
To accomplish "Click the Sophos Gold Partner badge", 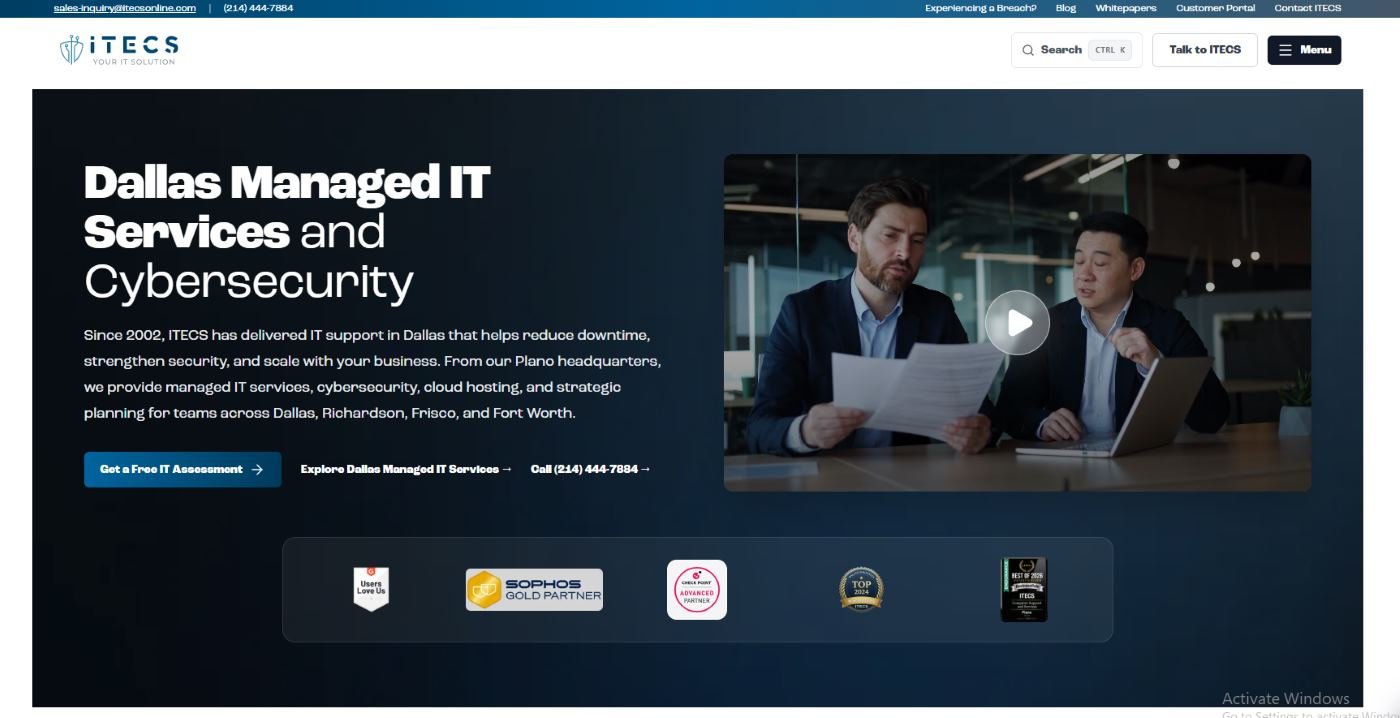I will (x=534, y=590).
